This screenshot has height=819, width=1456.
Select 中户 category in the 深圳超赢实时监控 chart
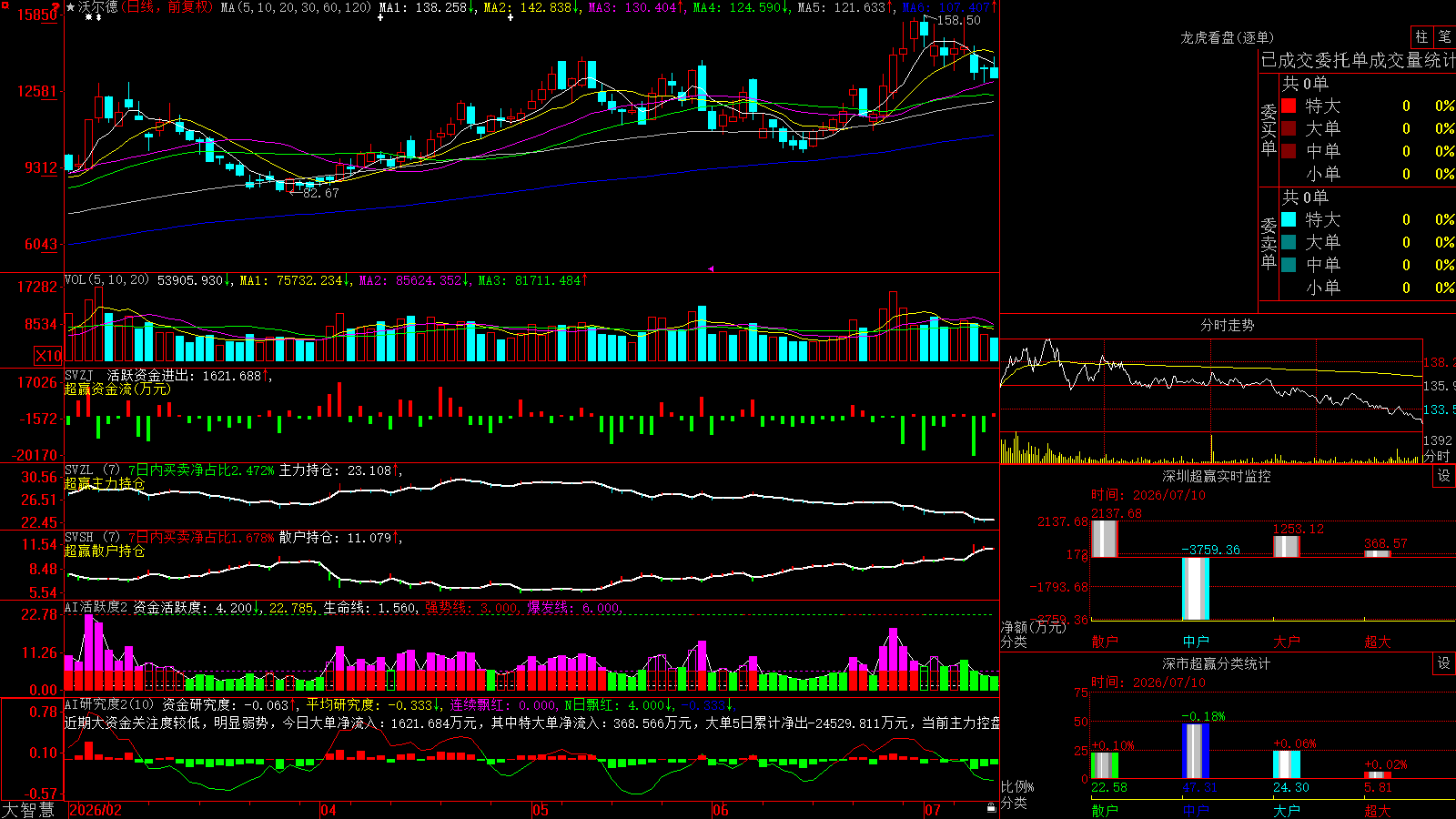click(x=1196, y=642)
